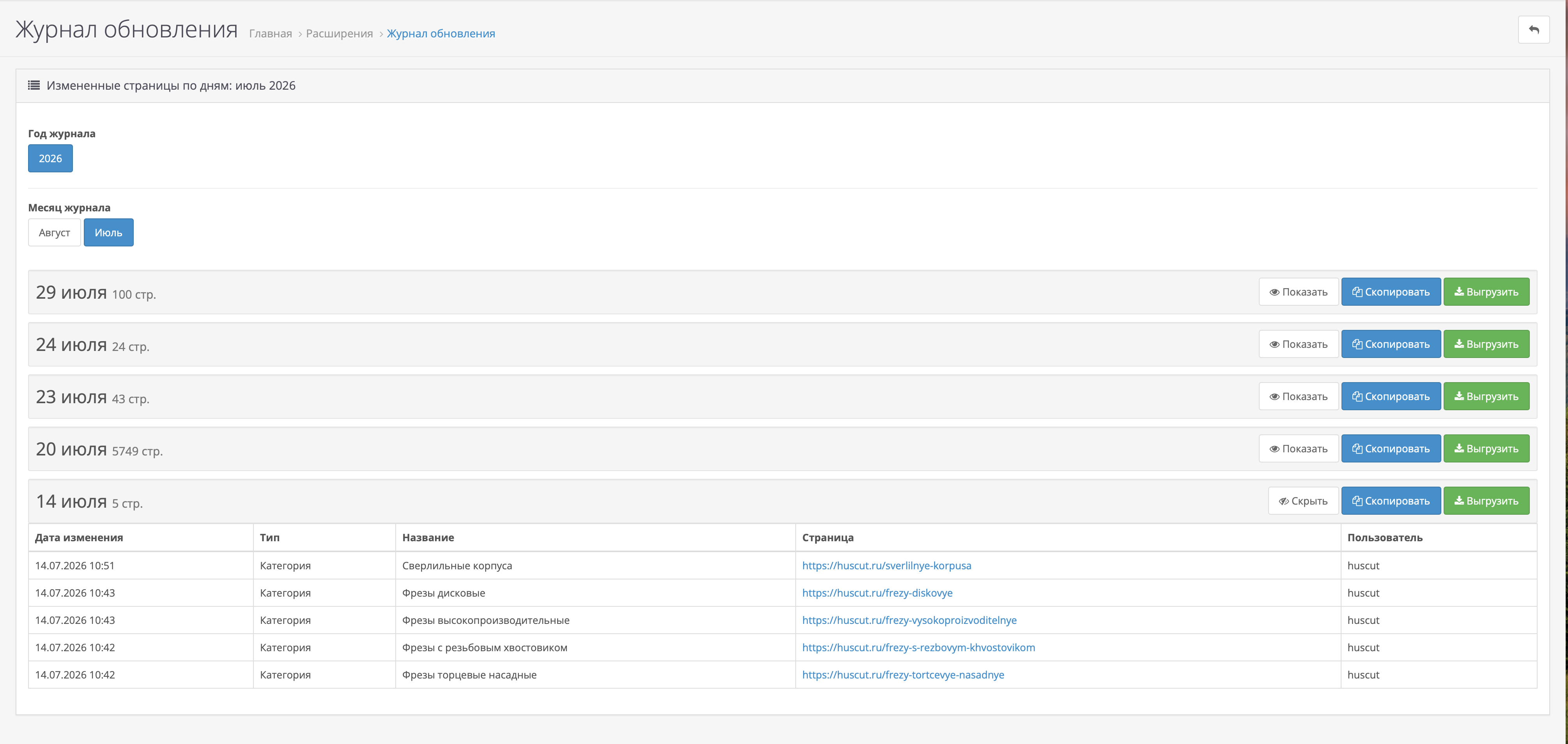Open the frezy-s-rezbovym-khvostovikom link
1568x744 pixels.
pyautogui.click(x=919, y=648)
